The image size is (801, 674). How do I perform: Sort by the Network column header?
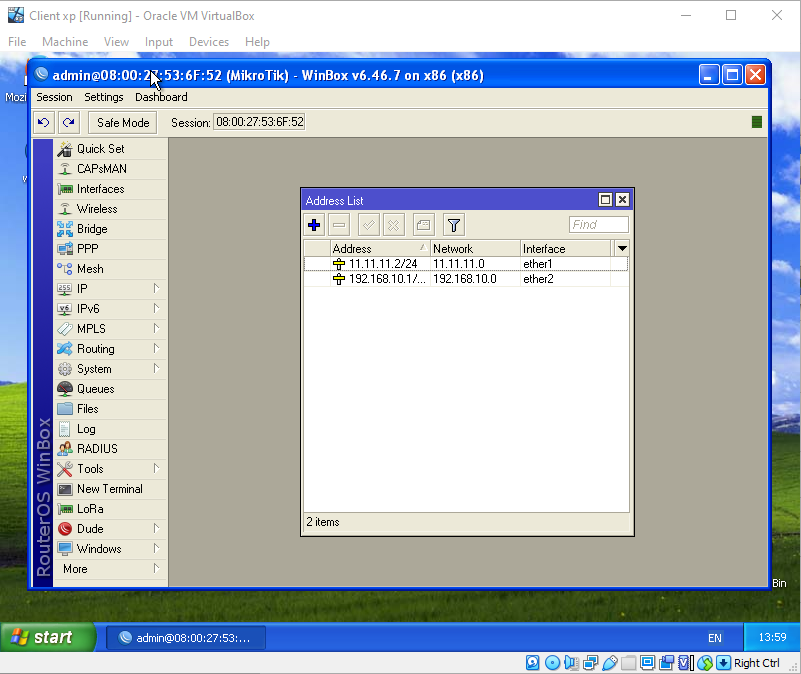475,248
